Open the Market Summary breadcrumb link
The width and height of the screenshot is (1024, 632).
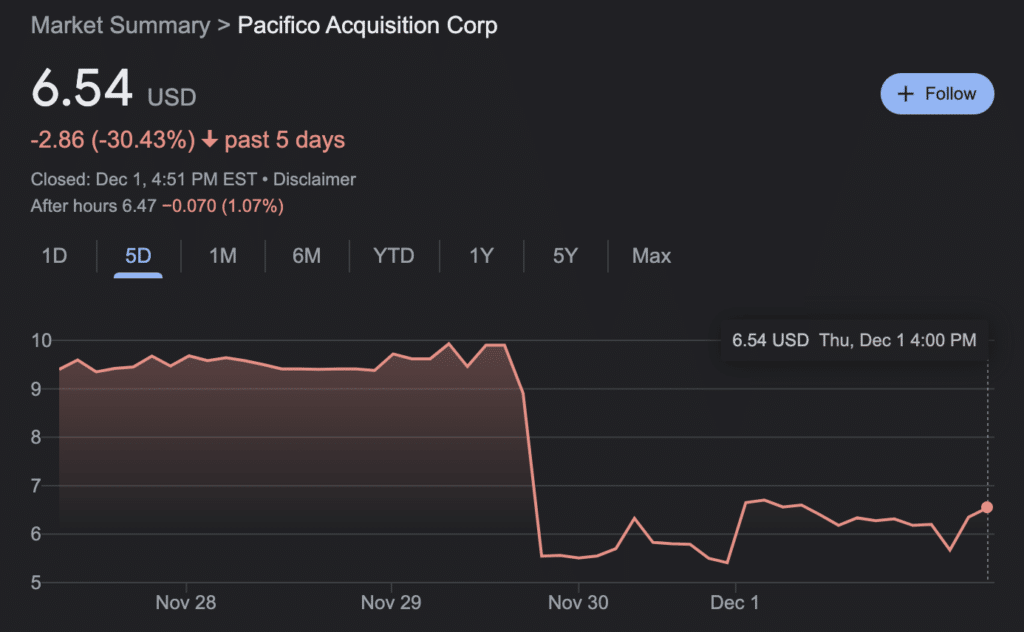[120, 25]
